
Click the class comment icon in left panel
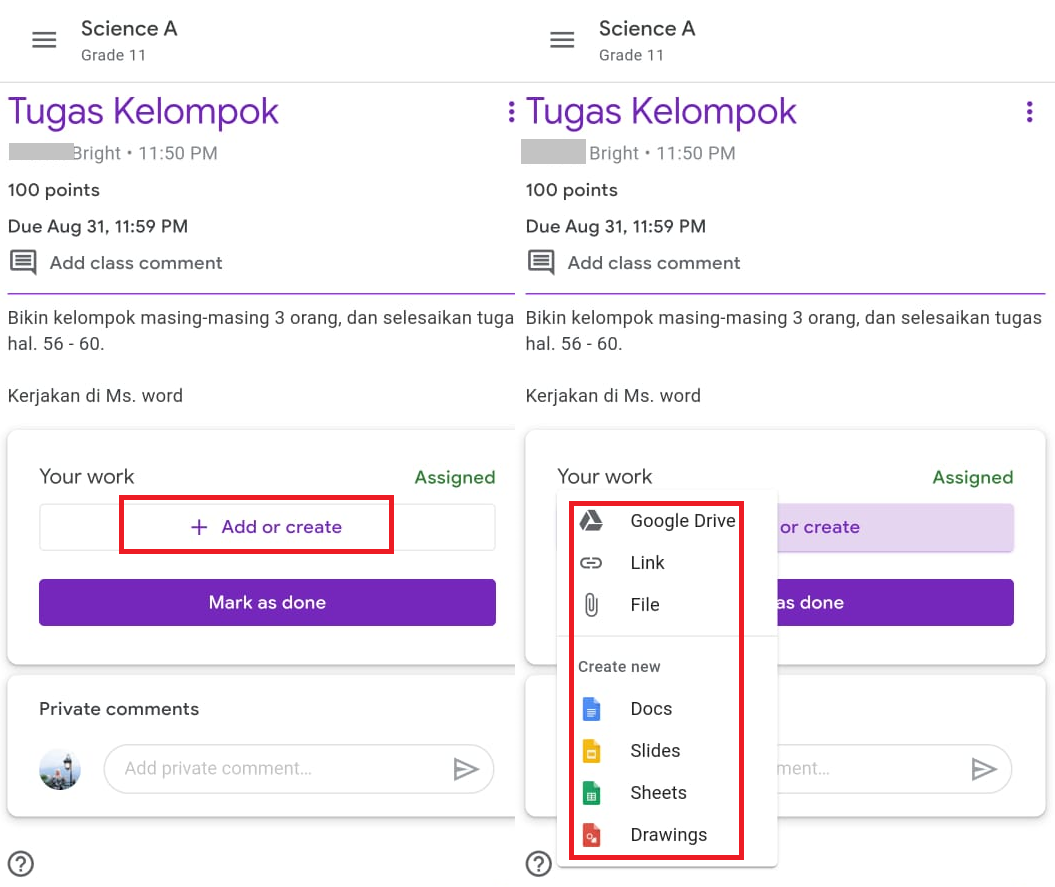click(x=23, y=263)
